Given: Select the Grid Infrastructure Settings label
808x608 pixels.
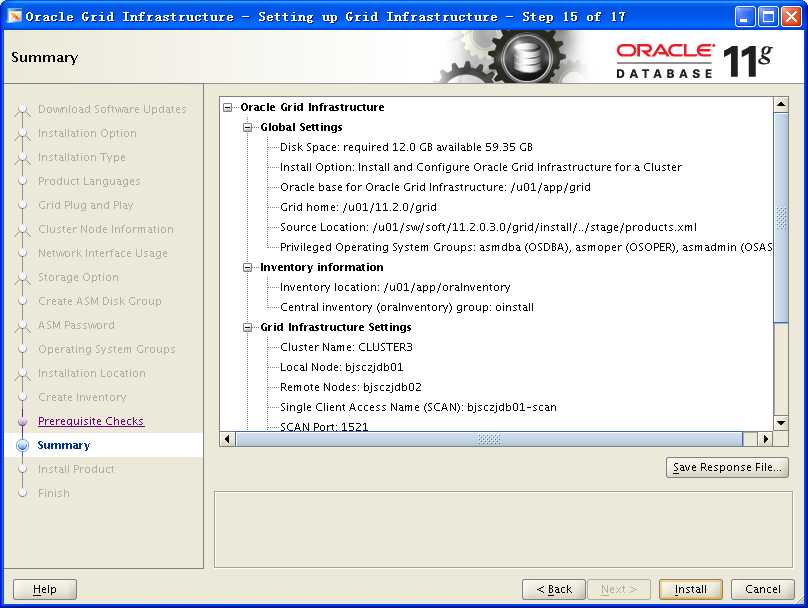Looking at the screenshot, I should [335, 327].
